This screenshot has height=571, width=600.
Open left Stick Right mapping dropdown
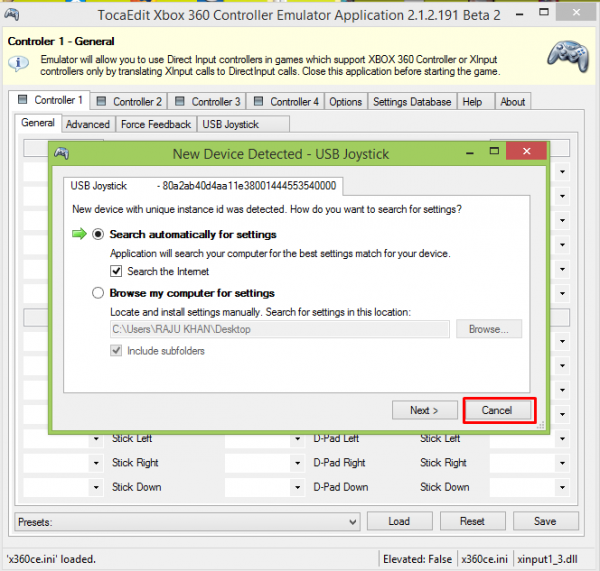[x=96, y=463]
